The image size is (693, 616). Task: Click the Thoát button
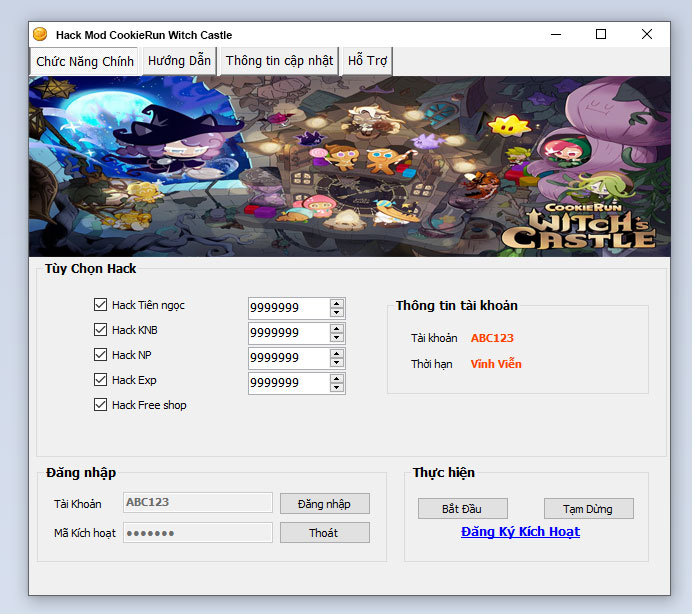click(324, 533)
